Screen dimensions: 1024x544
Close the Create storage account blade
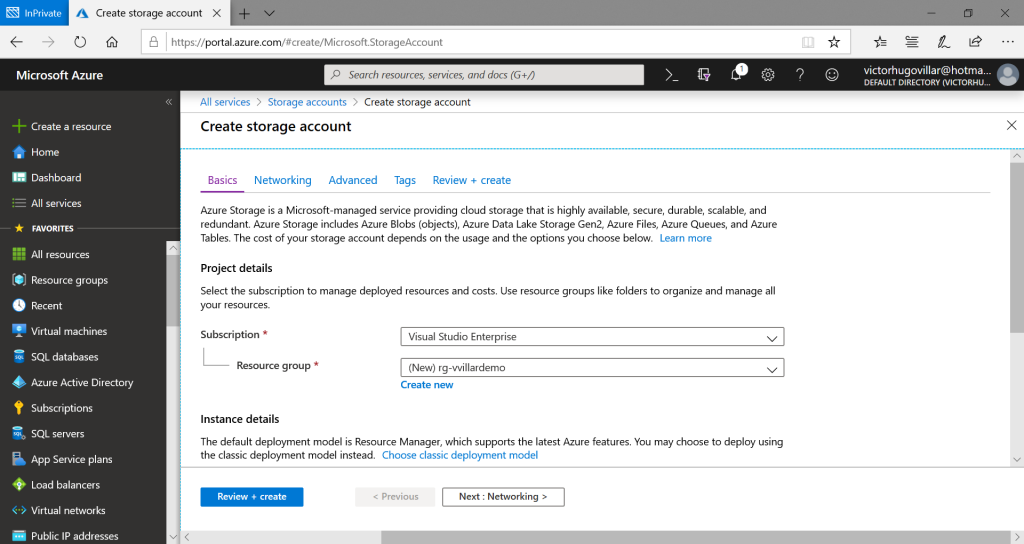1011,125
